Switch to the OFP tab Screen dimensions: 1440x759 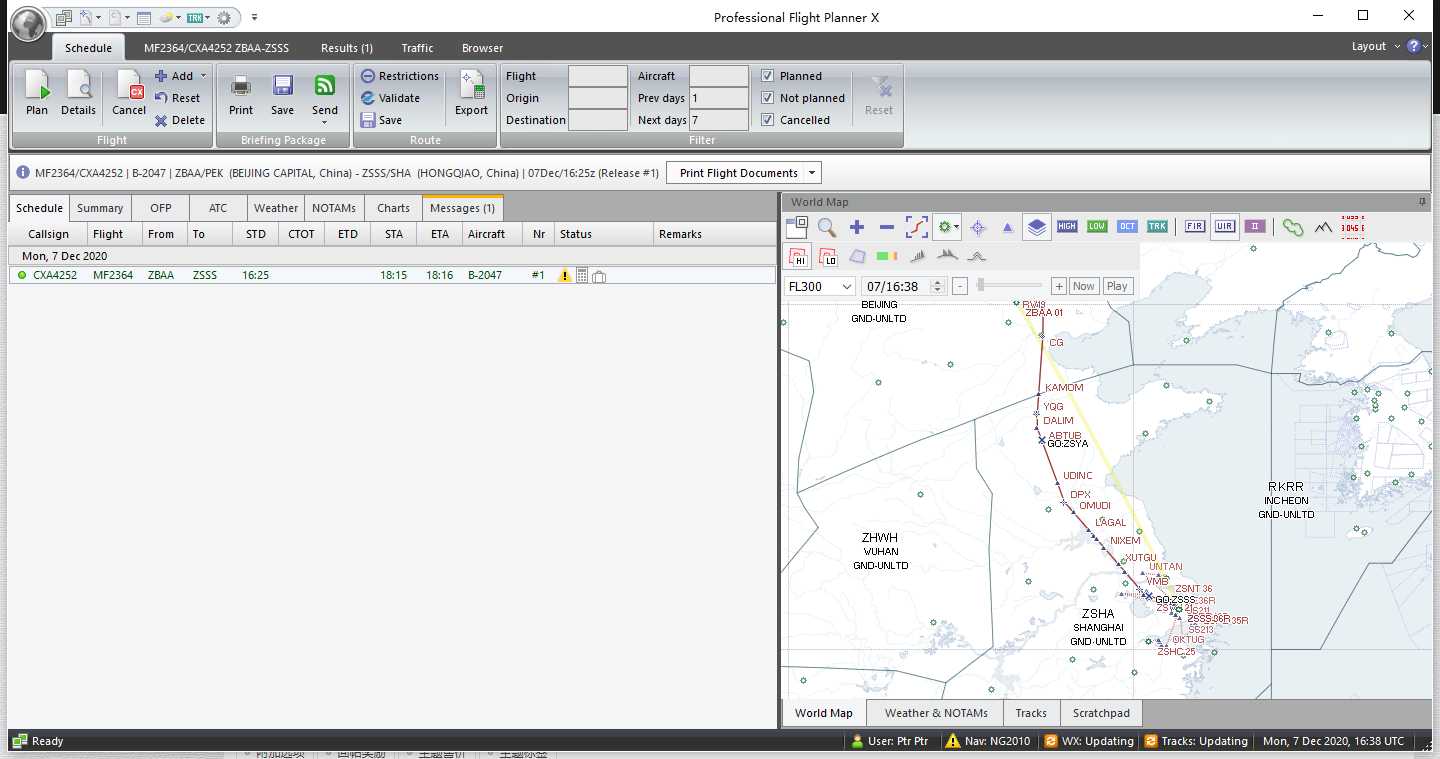click(161, 208)
